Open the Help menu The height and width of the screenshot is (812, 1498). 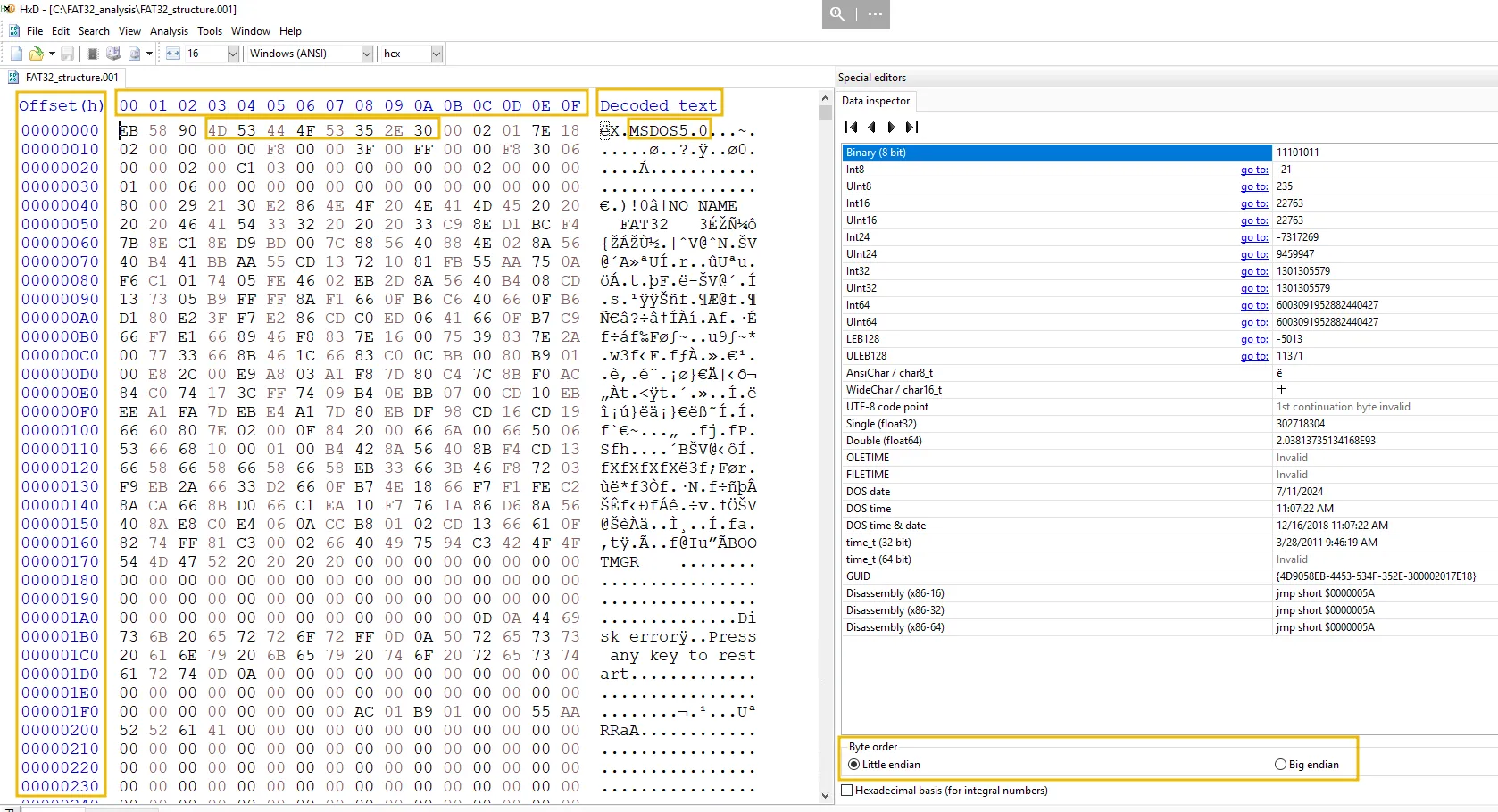[x=290, y=30]
